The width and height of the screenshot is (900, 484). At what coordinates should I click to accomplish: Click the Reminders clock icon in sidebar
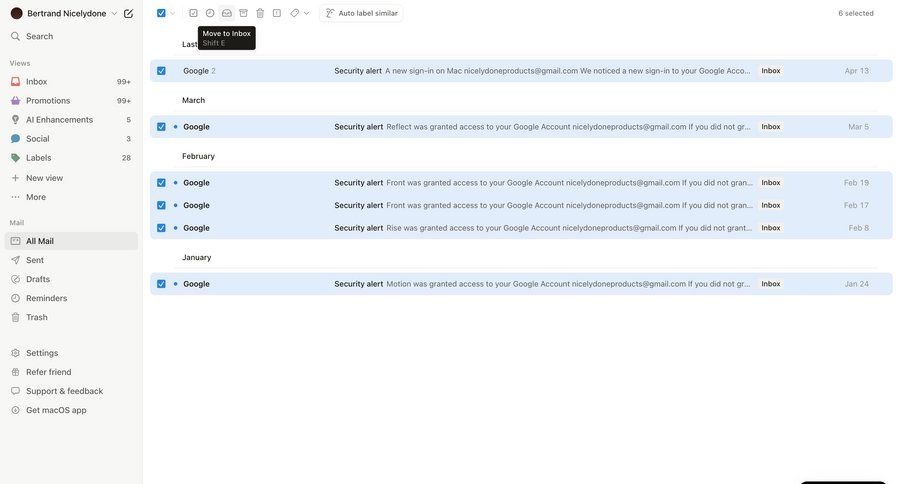15,298
